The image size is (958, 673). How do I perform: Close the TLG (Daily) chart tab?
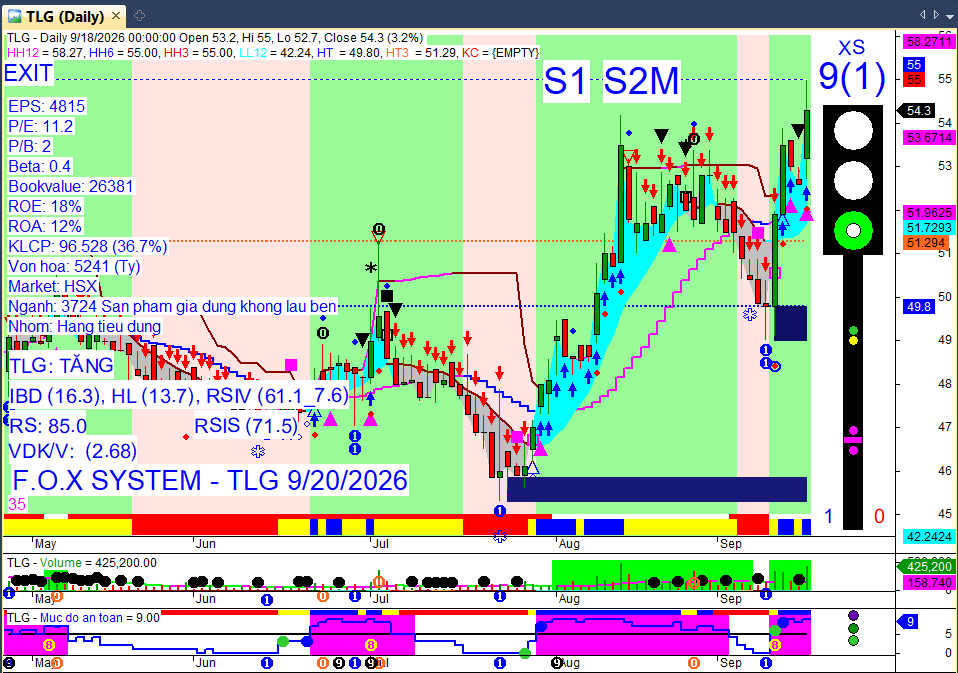point(117,16)
